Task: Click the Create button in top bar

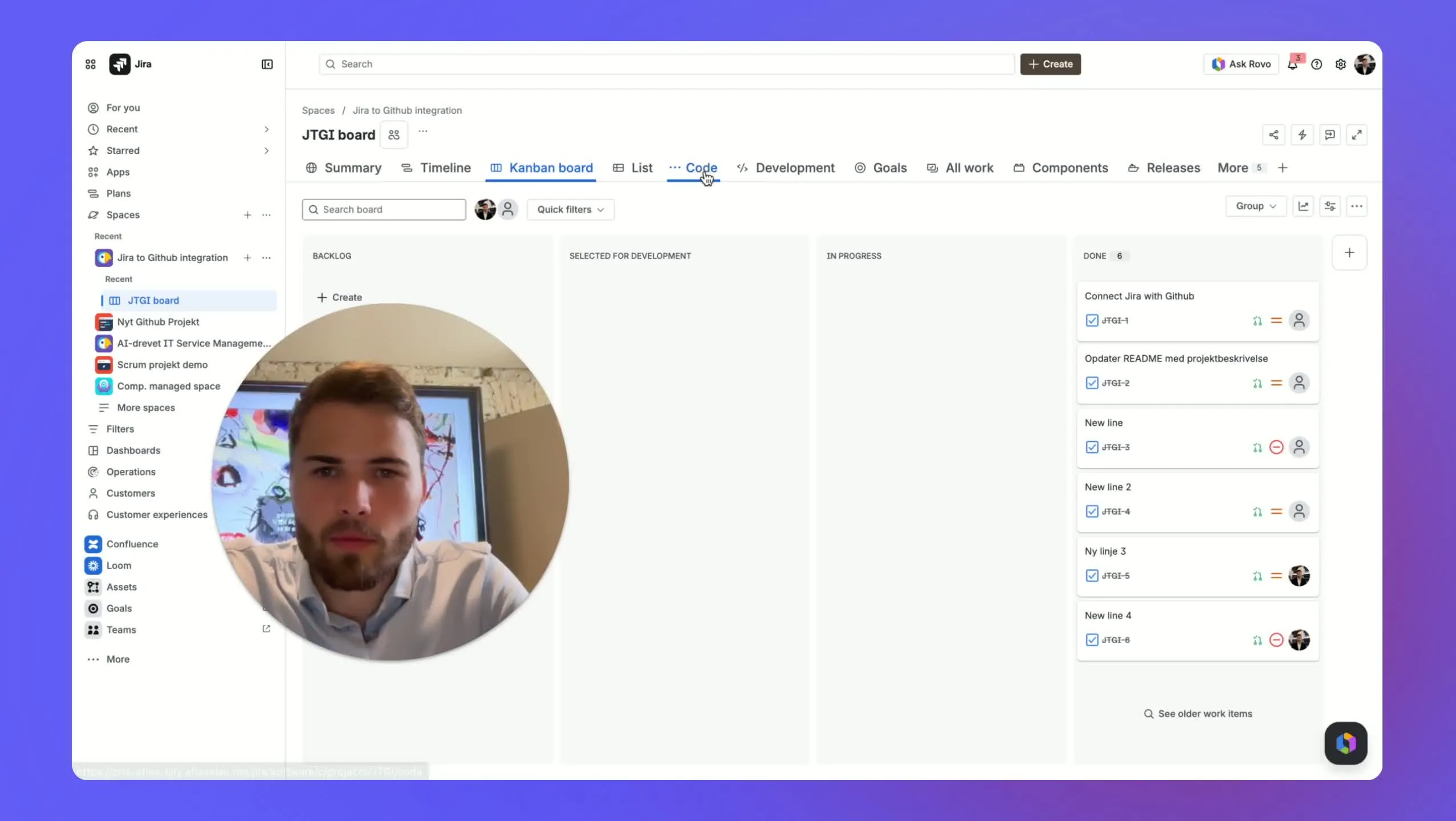Action: pos(1051,64)
